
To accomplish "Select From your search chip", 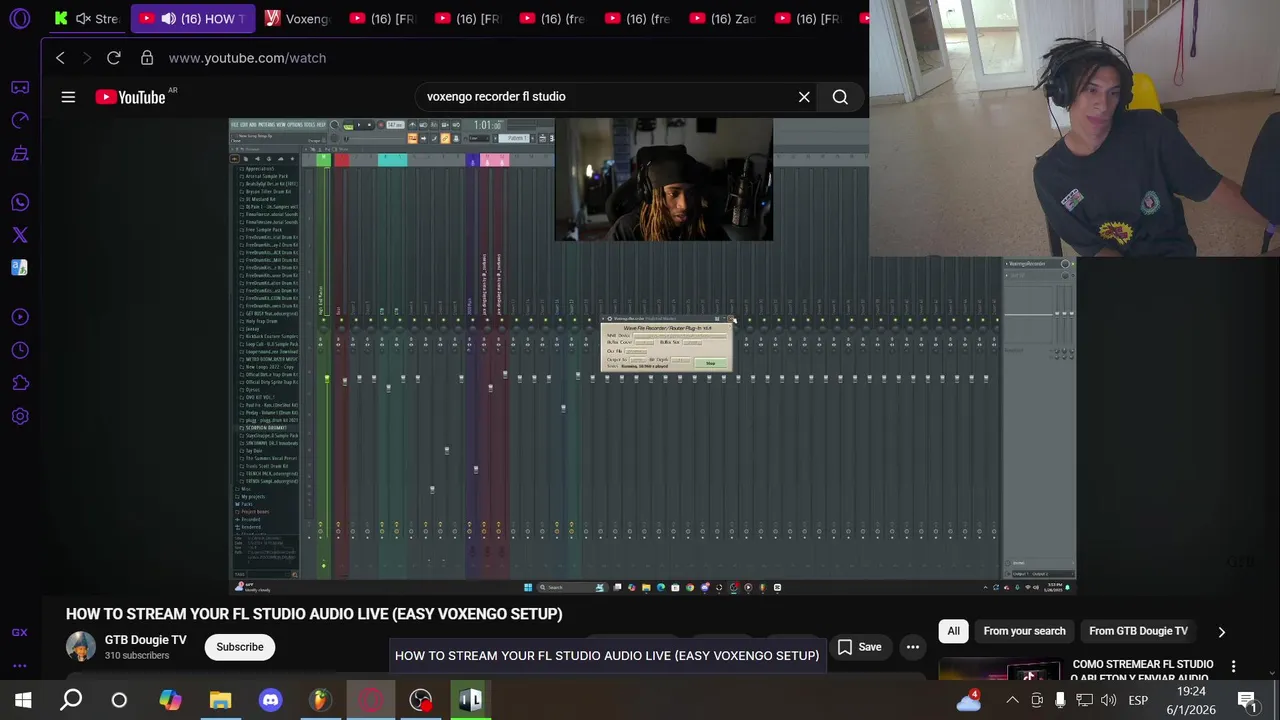I will 1024,631.
